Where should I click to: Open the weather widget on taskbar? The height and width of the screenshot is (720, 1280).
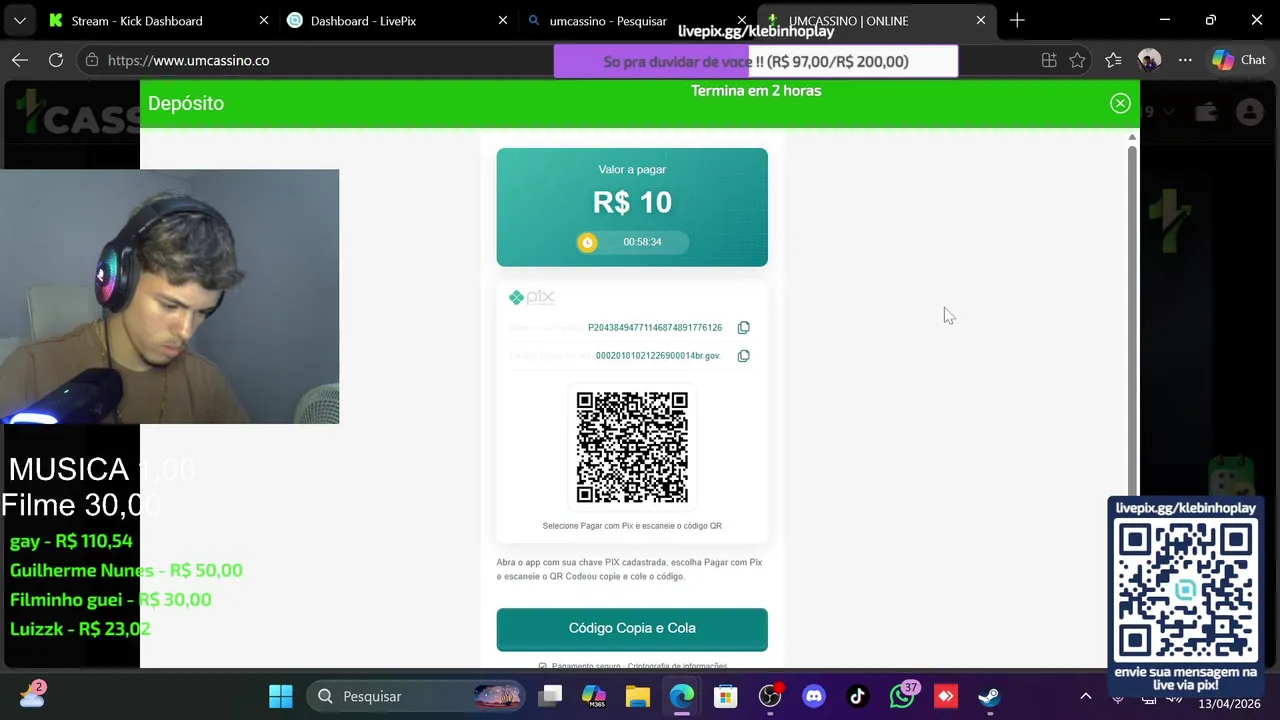coord(32,695)
